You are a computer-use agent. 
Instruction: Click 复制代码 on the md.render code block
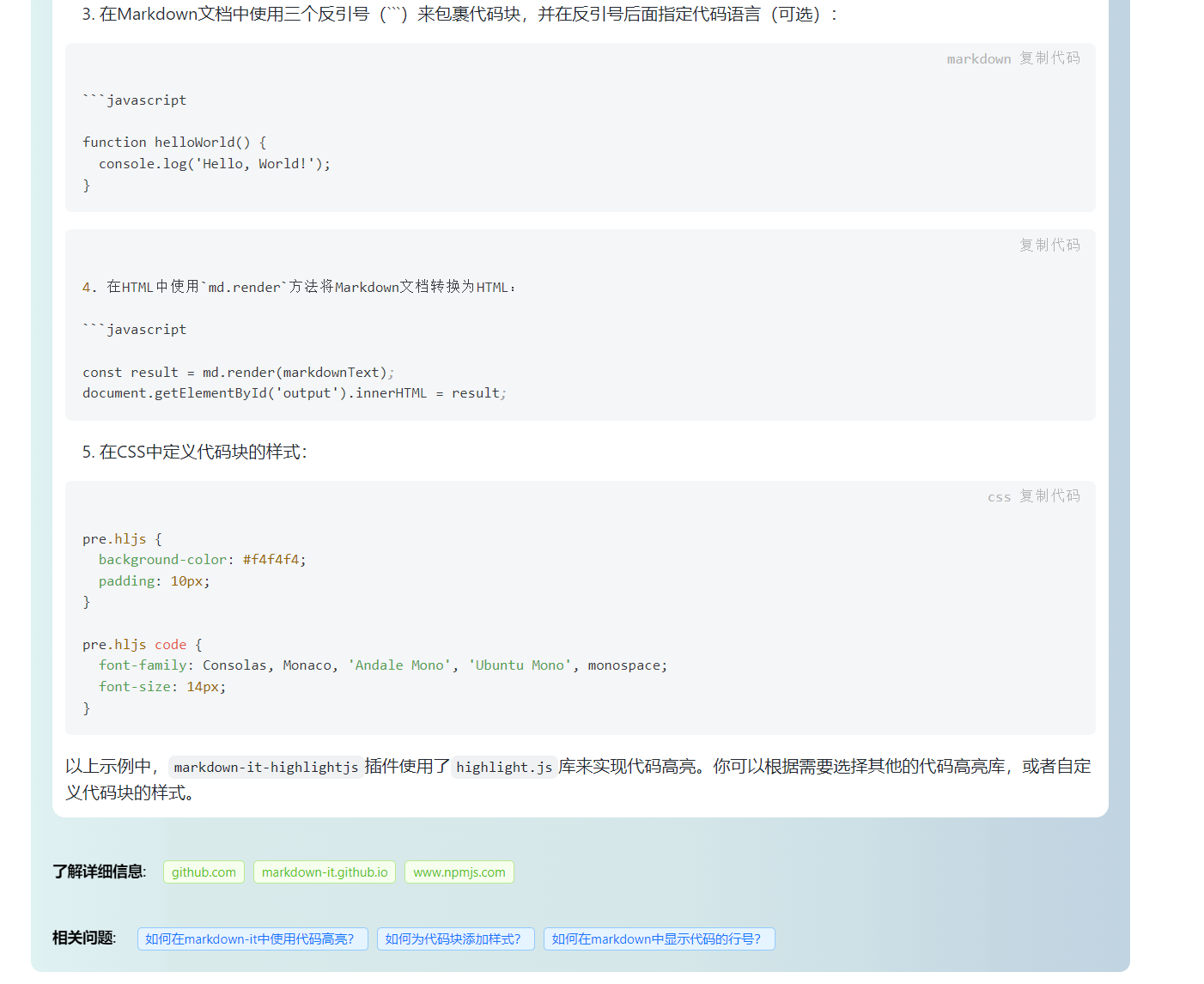click(1049, 245)
